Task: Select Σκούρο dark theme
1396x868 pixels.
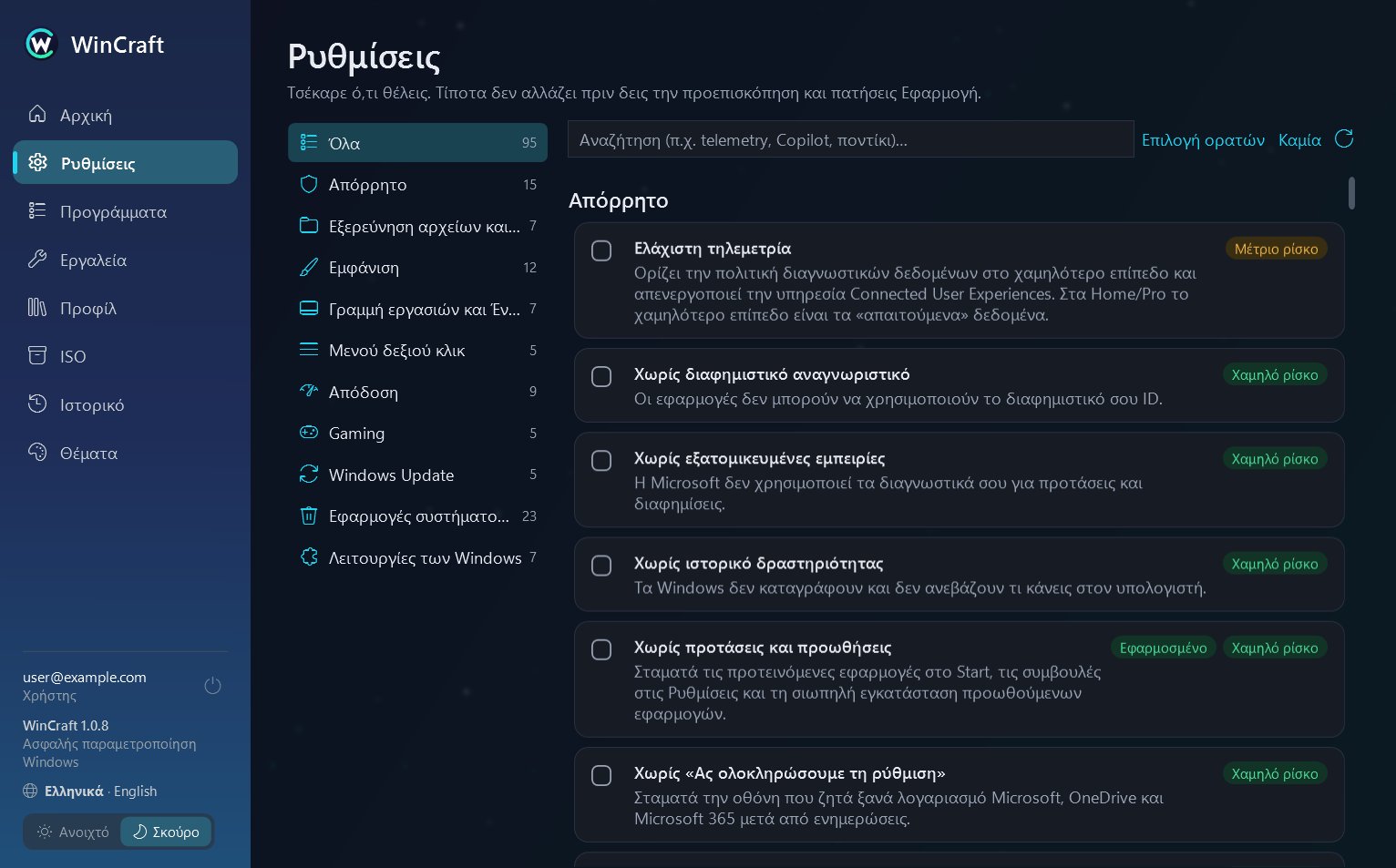Action: [166, 832]
